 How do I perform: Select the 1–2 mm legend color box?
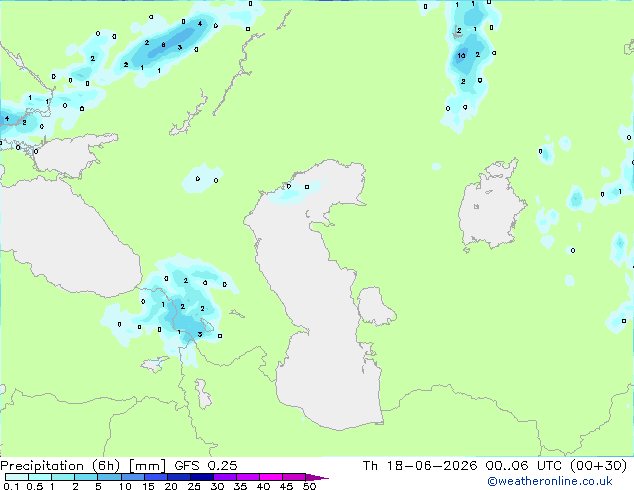(x=63, y=477)
